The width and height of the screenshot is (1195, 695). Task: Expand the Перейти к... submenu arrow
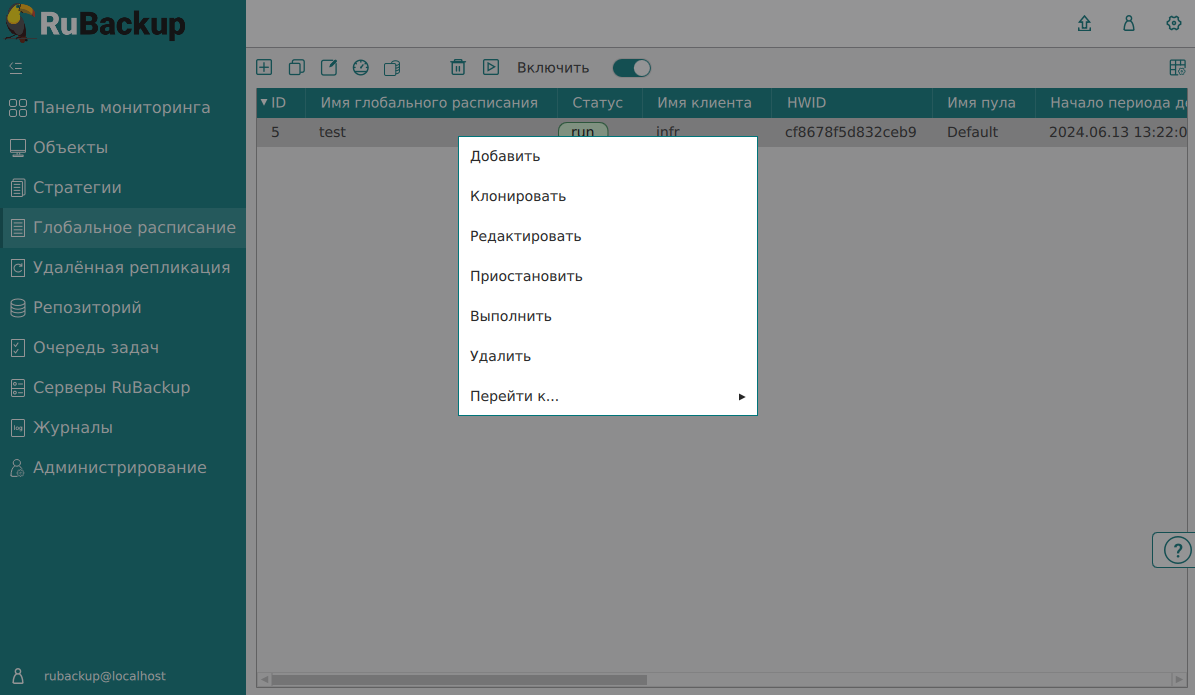click(x=742, y=397)
